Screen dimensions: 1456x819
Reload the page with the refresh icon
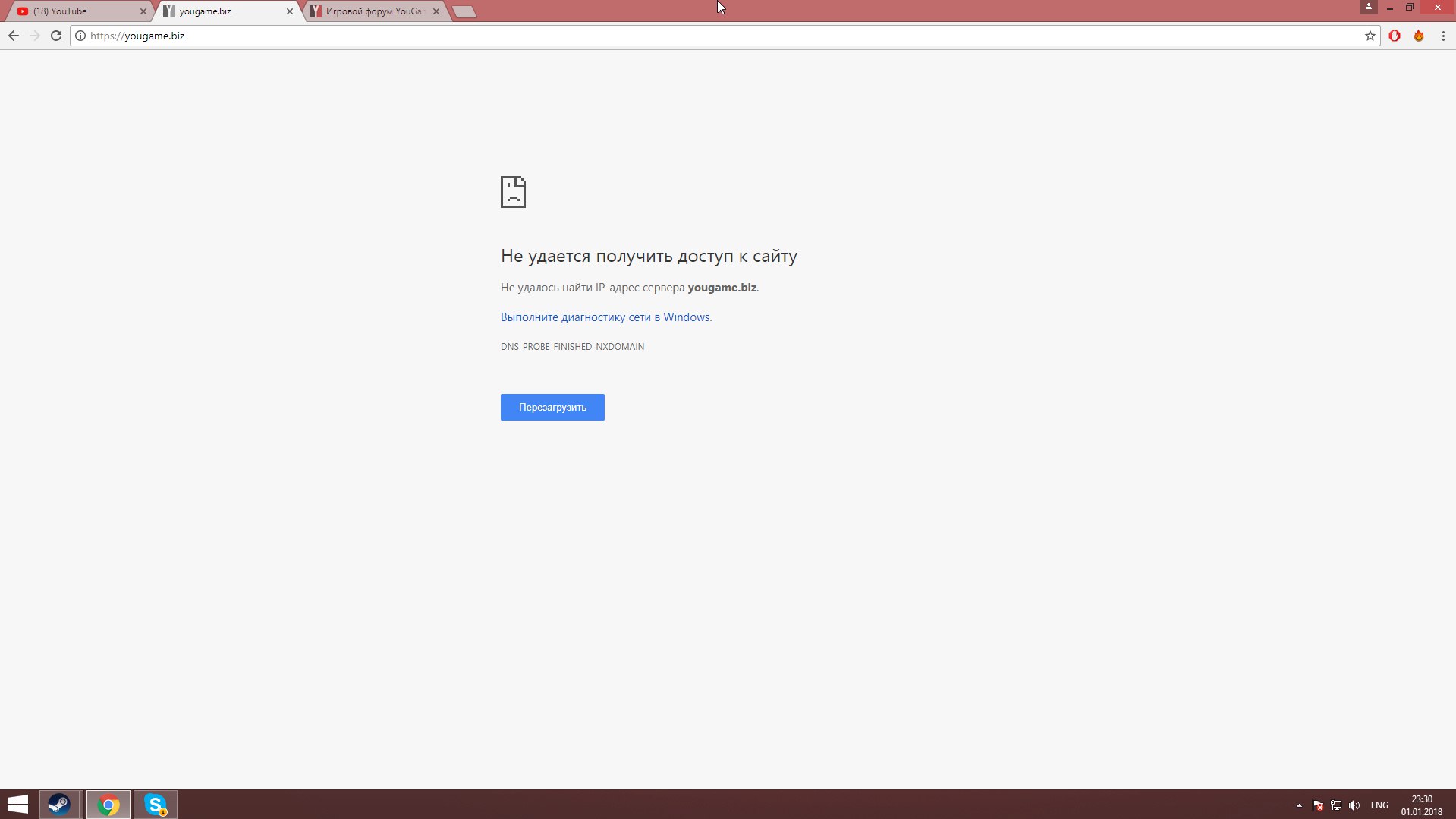pyautogui.click(x=56, y=36)
